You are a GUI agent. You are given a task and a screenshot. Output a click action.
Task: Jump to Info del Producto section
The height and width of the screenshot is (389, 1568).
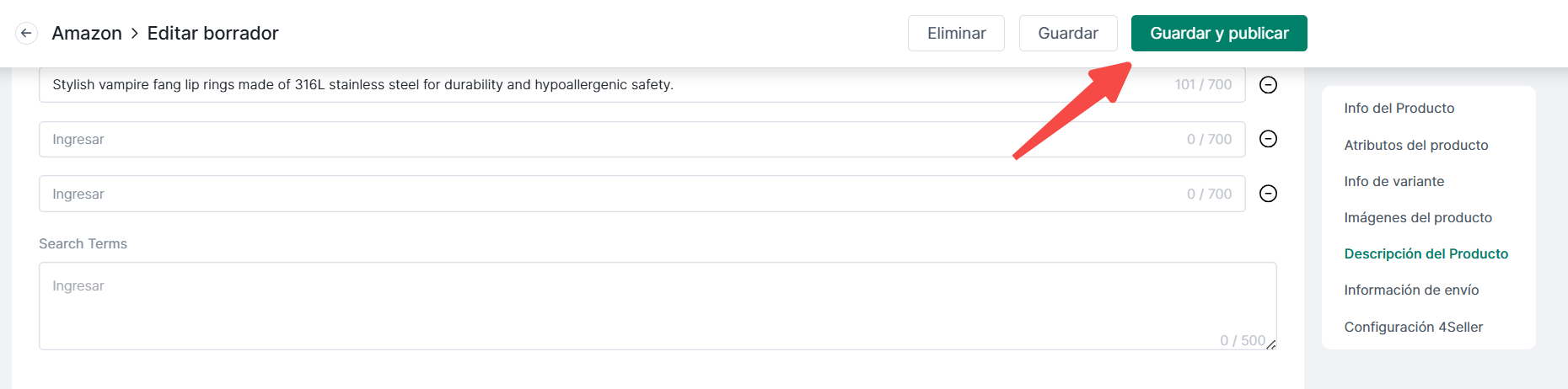tap(1399, 109)
